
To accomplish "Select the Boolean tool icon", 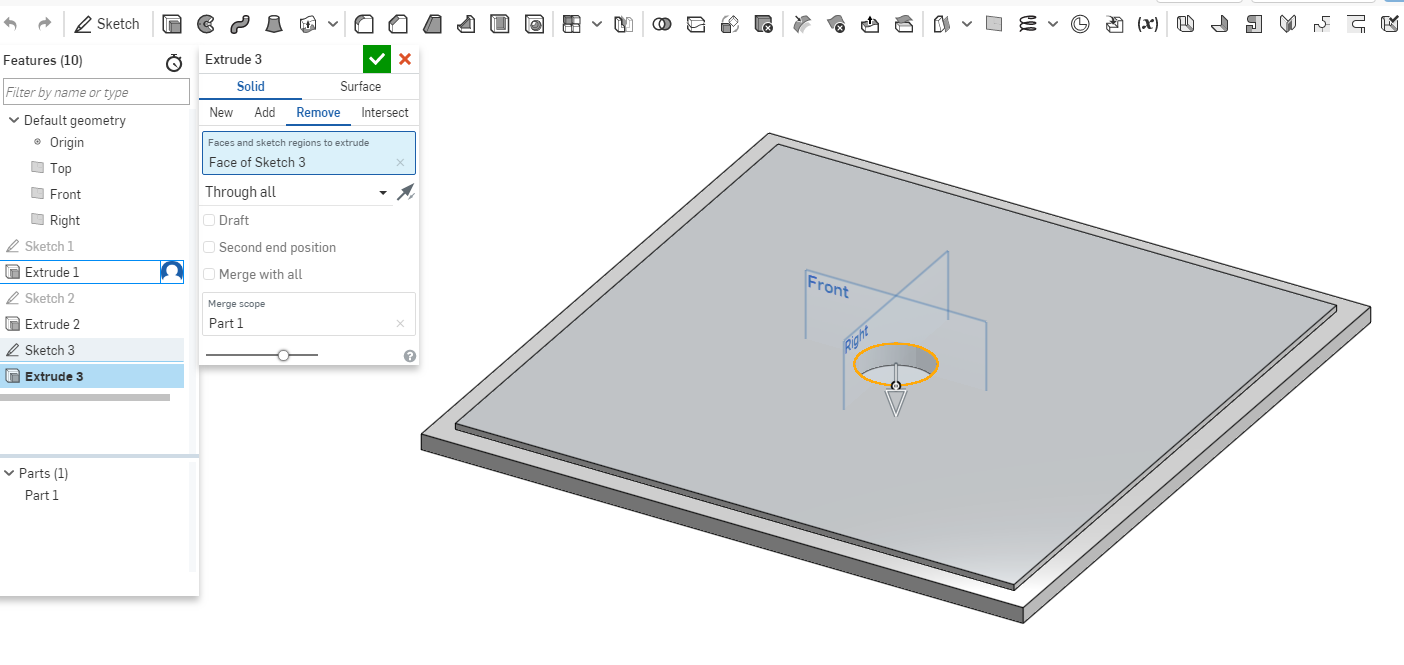I will point(662,24).
